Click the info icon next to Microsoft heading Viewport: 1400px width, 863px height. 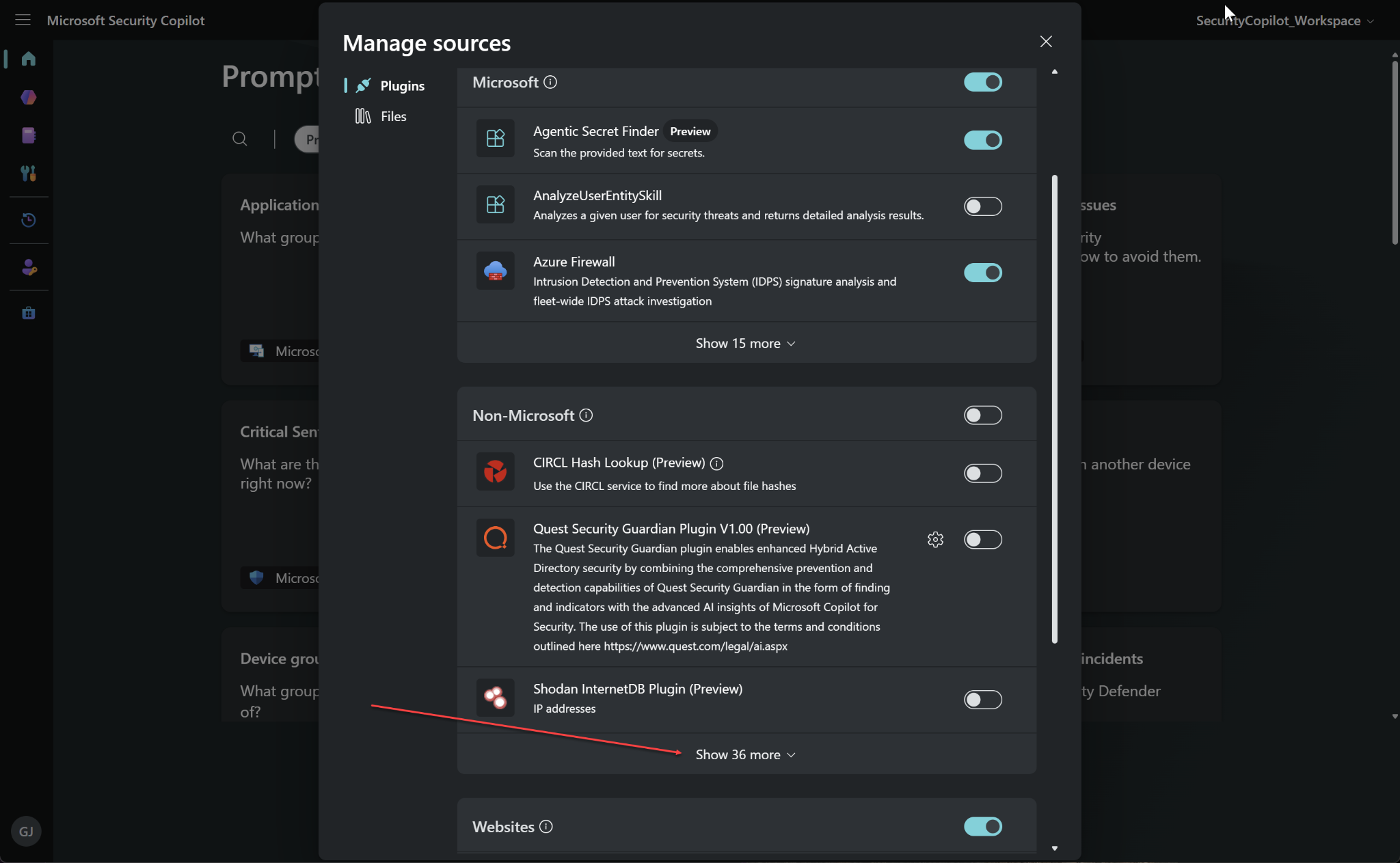(x=550, y=82)
